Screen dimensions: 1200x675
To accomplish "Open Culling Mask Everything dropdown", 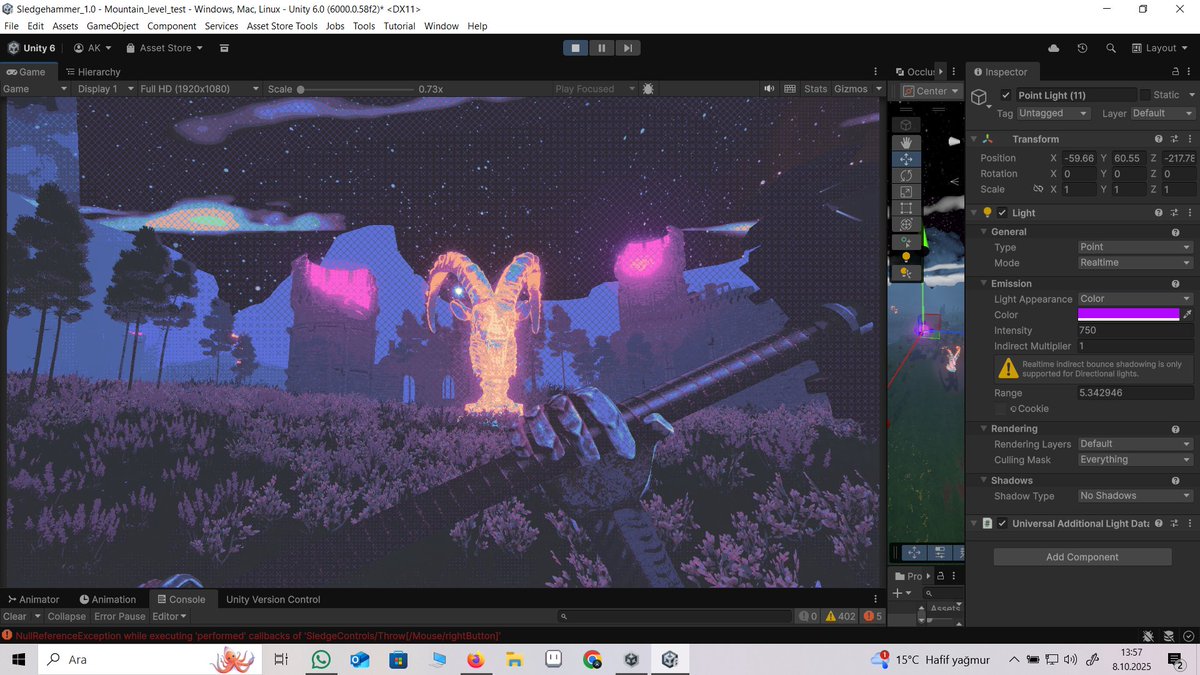I will point(1136,460).
